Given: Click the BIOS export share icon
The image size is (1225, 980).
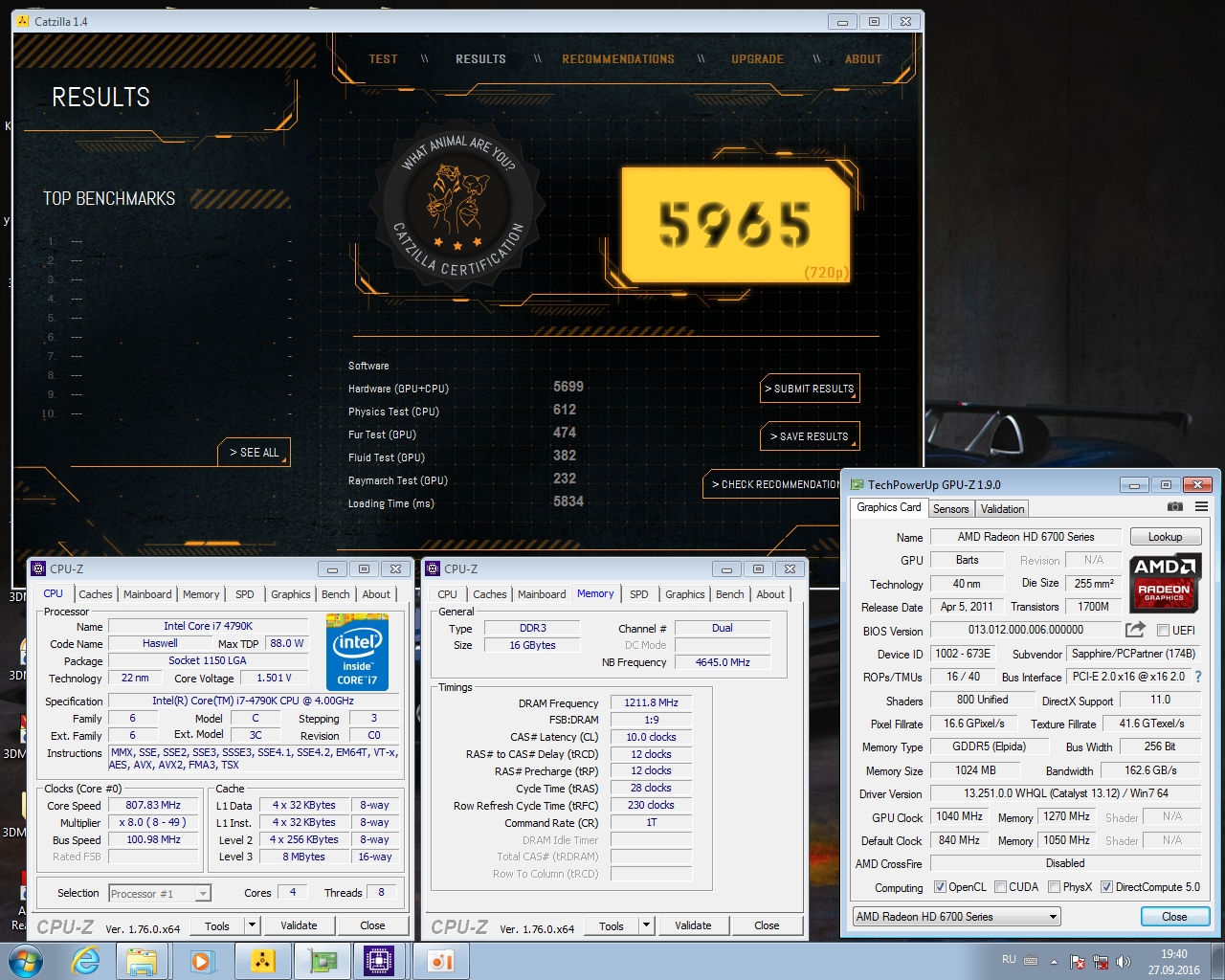Looking at the screenshot, I should tap(1135, 630).
